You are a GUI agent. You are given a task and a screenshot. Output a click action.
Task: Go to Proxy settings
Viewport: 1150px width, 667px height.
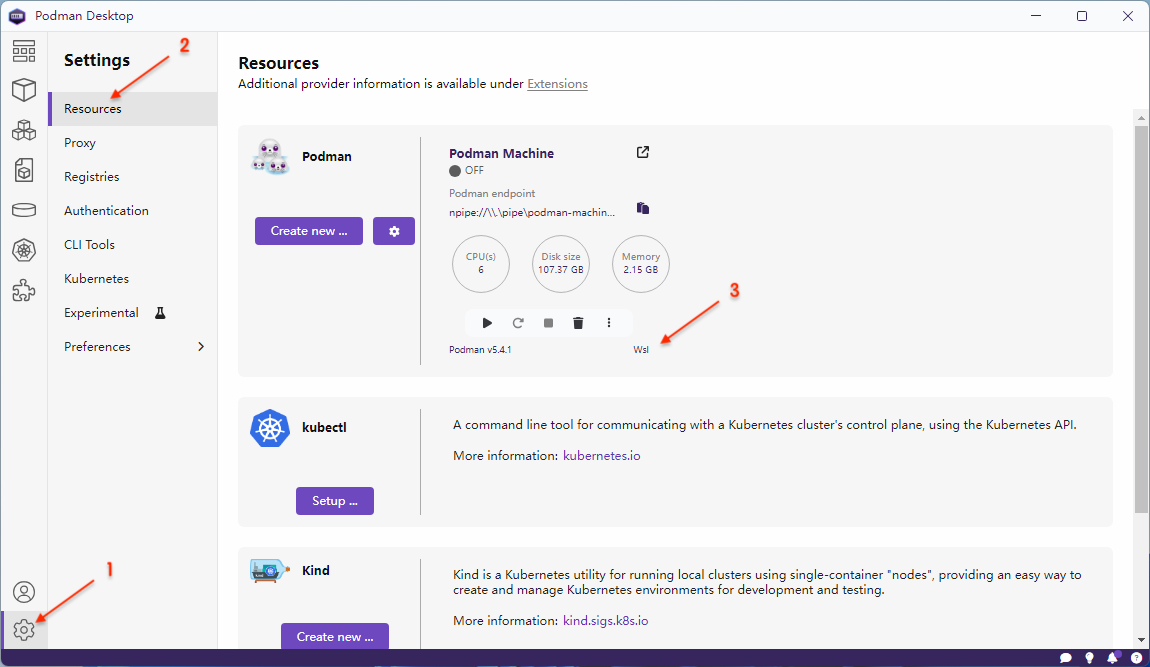point(133,142)
